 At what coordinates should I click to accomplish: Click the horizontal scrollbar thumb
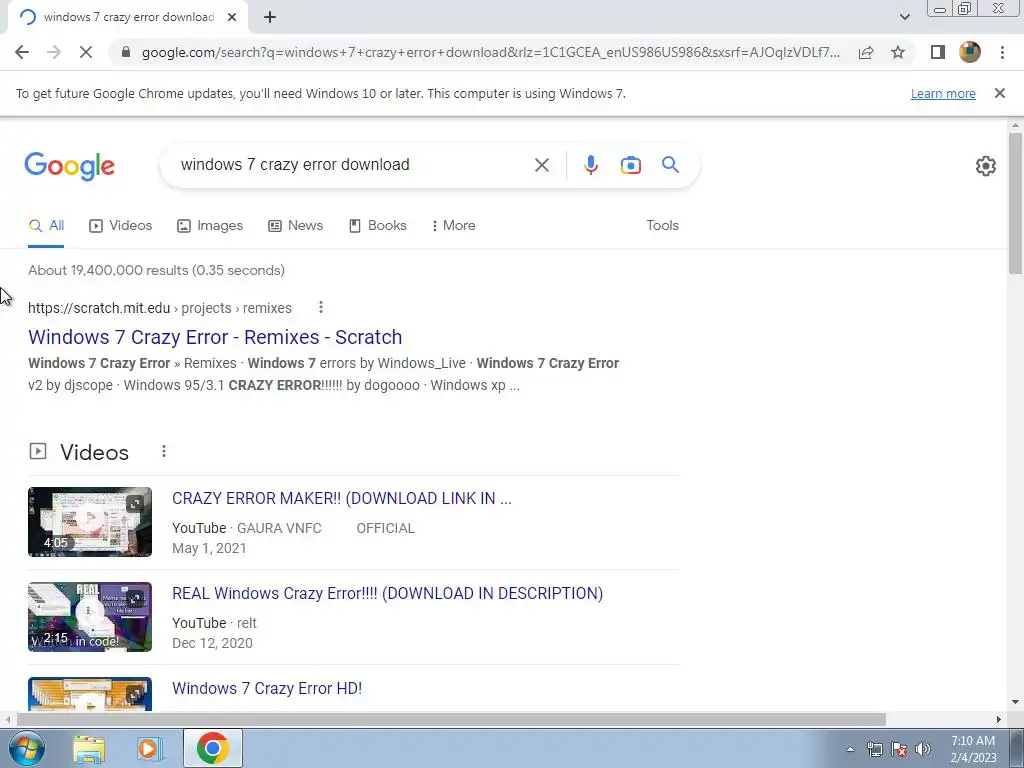point(451,720)
